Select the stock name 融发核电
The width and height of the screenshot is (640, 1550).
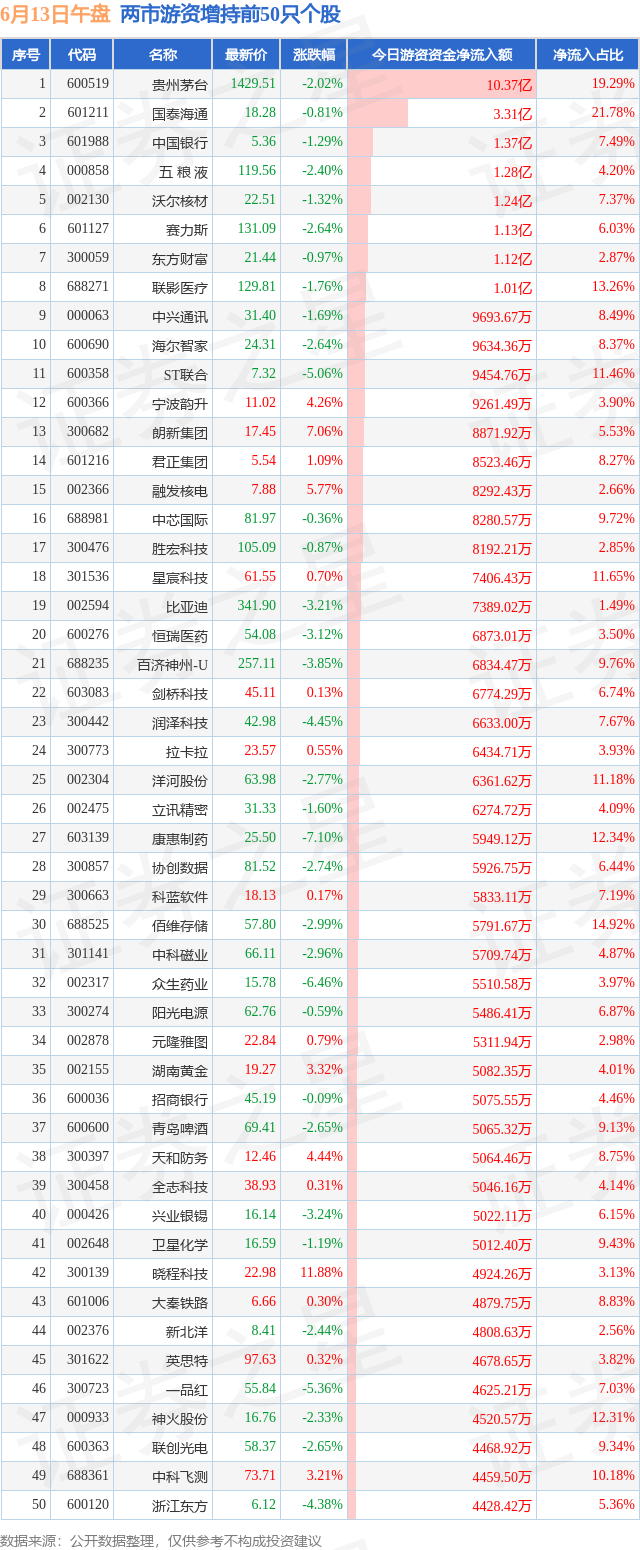coord(180,490)
